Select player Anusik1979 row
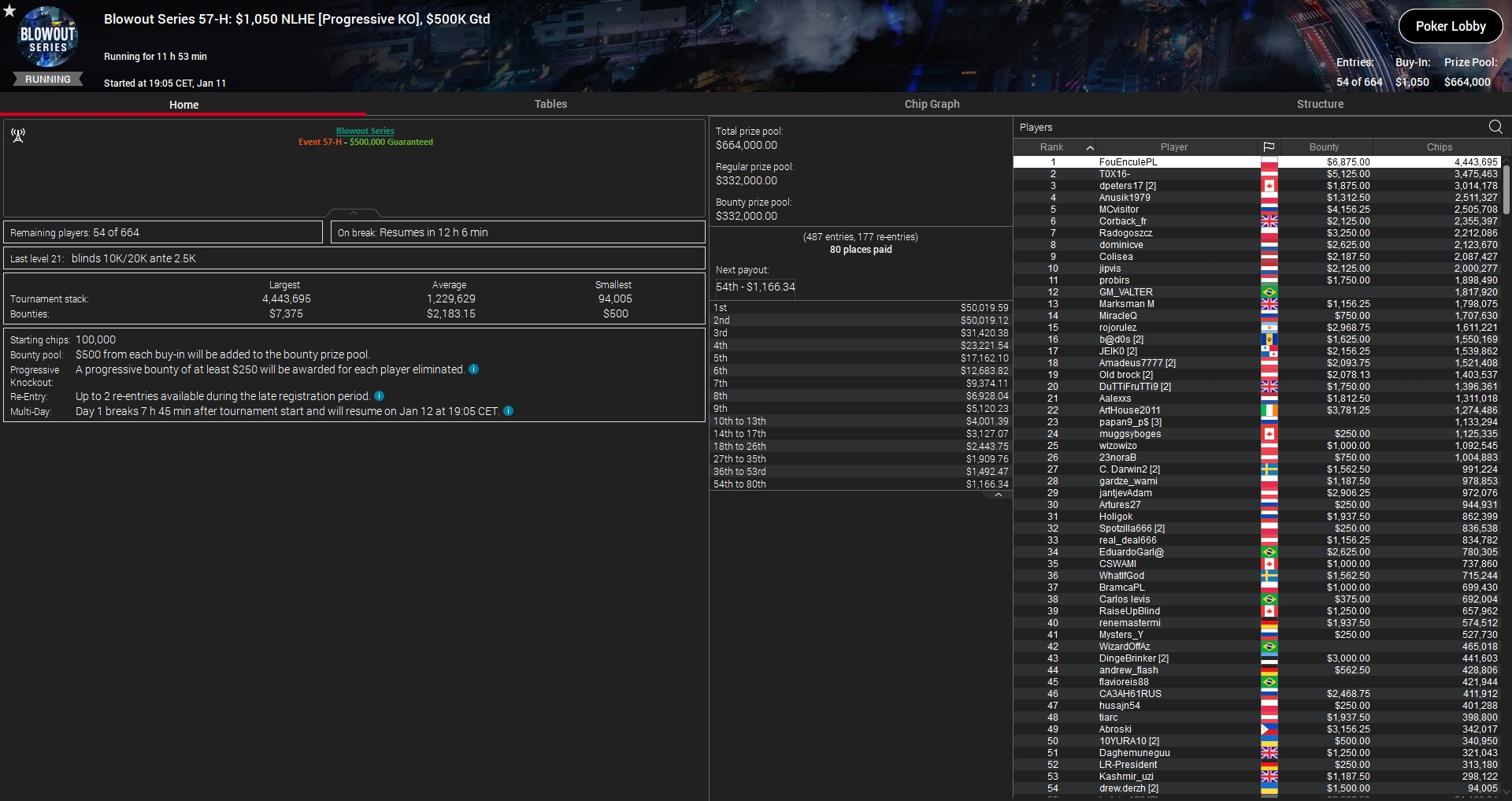 pyautogui.click(x=1257, y=198)
